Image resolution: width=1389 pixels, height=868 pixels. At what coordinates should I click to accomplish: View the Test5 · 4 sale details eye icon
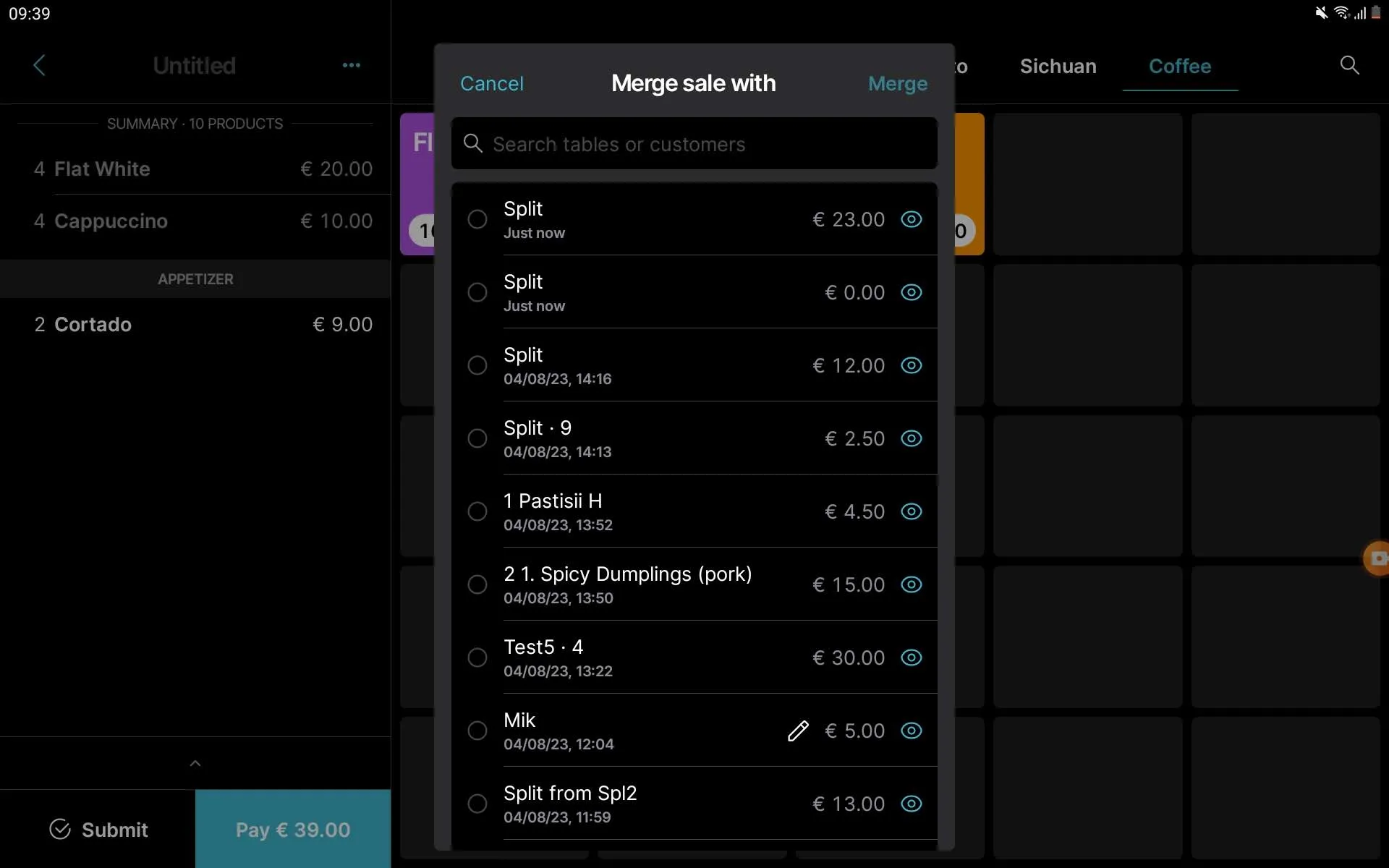click(x=911, y=658)
